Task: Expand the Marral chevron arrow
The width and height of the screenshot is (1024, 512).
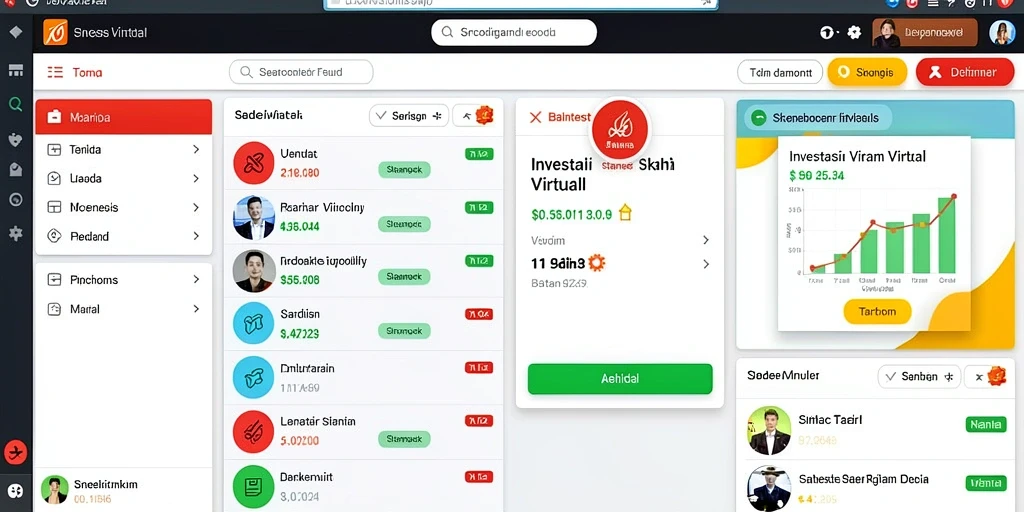Action: 196,308
